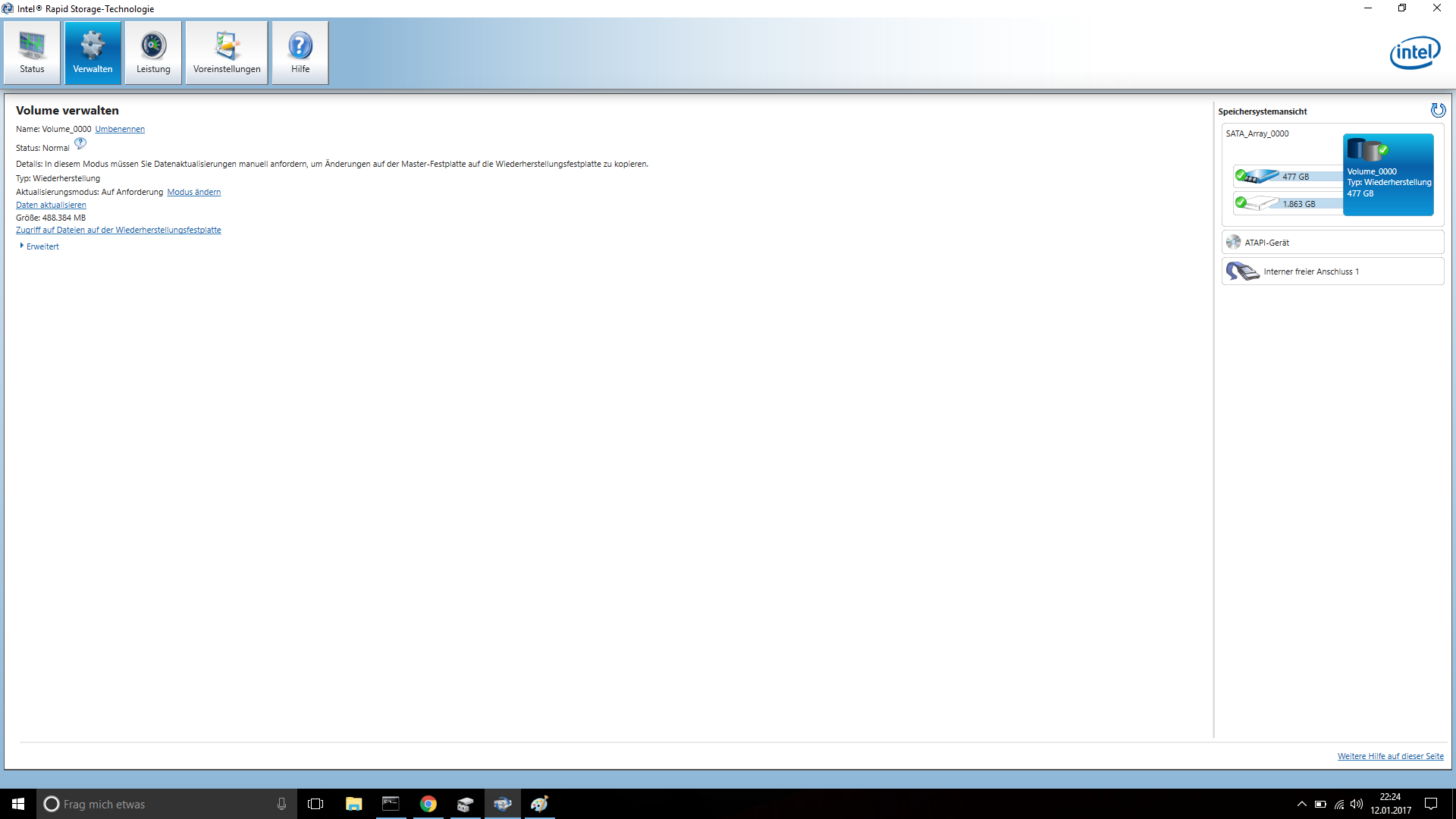The width and height of the screenshot is (1456, 819).
Task: Click the Volume_0000 recovery volume tile
Action: [1388, 175]
